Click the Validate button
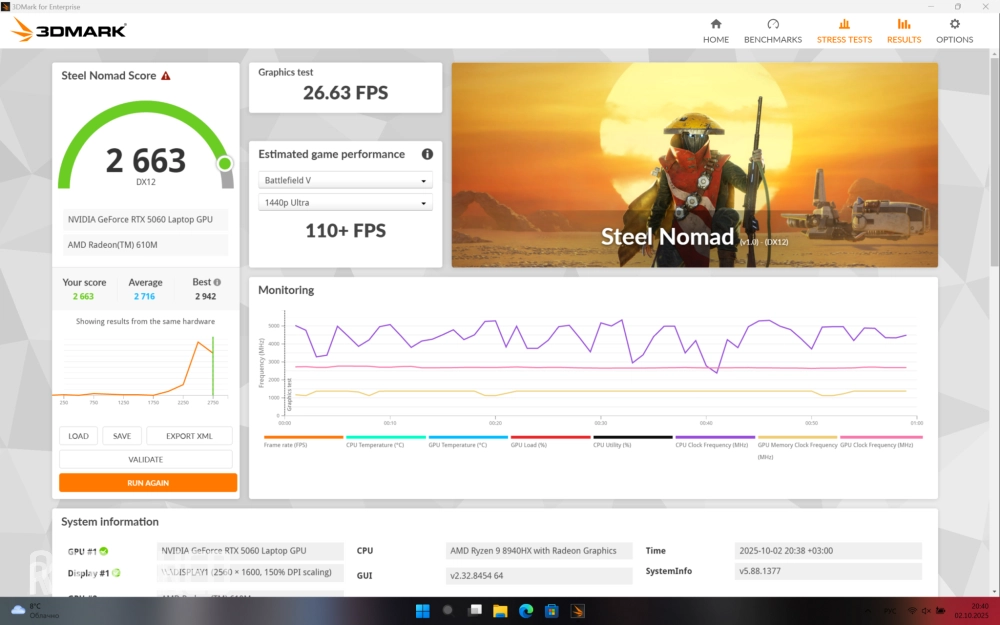The height and width of the screenshot is (625, 1000). tap(146, 459)
